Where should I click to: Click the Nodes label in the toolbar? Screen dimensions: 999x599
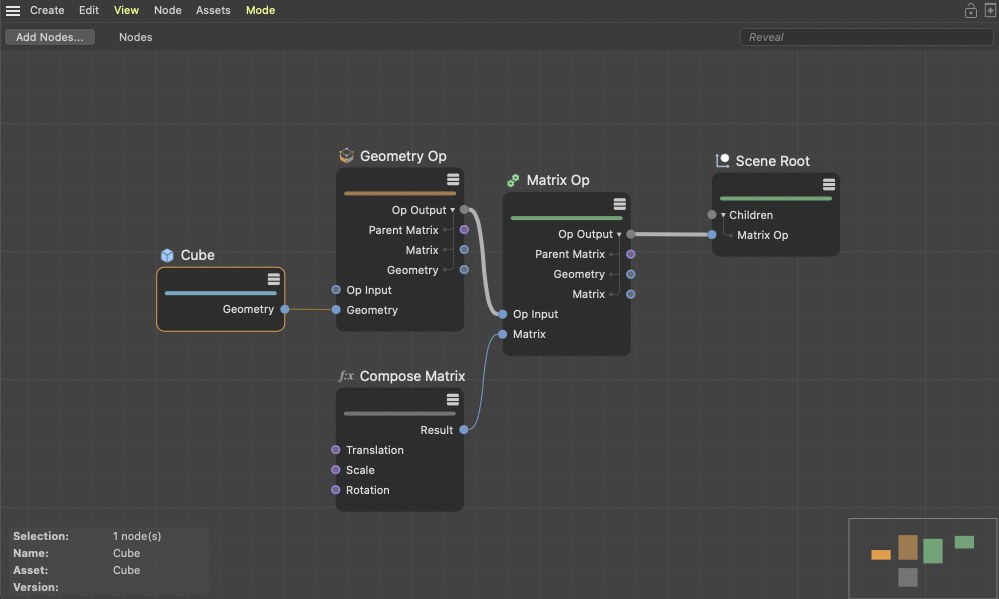pyautogui.click(x=135, y=37)
